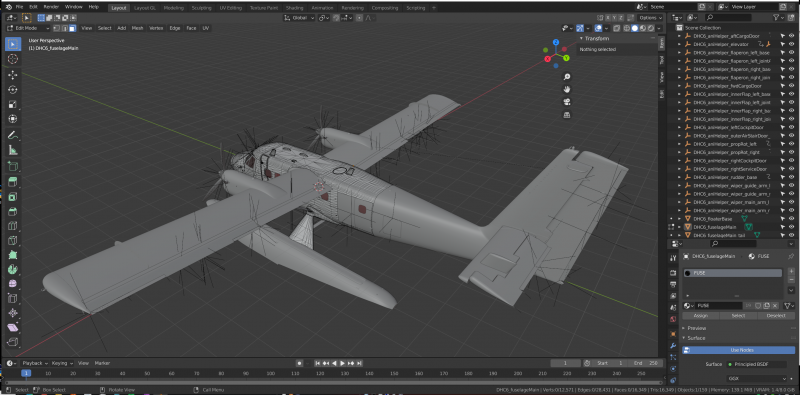Screen dimensions: 800x395
Task: Click the pan view hand icon
Action: point(567,89)
